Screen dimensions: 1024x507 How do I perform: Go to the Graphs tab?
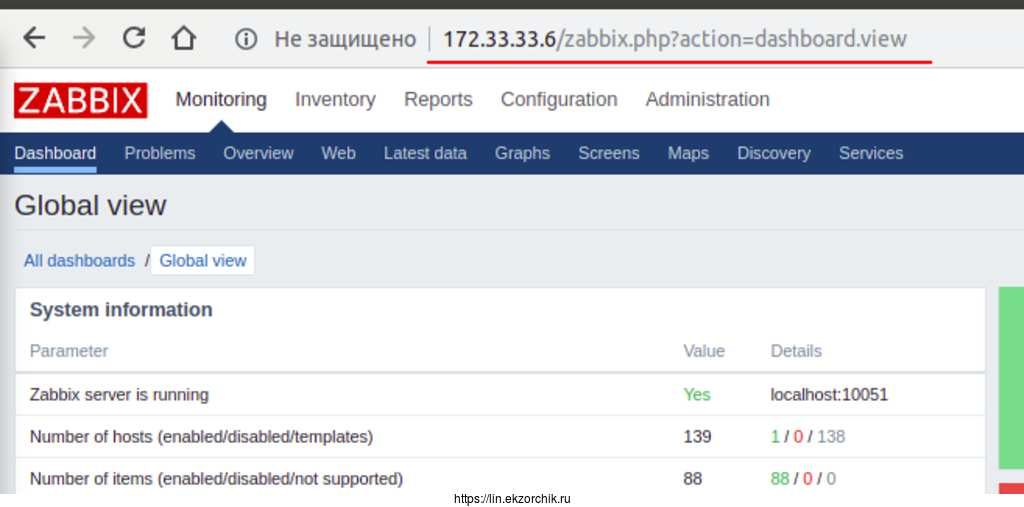point(522,153)
